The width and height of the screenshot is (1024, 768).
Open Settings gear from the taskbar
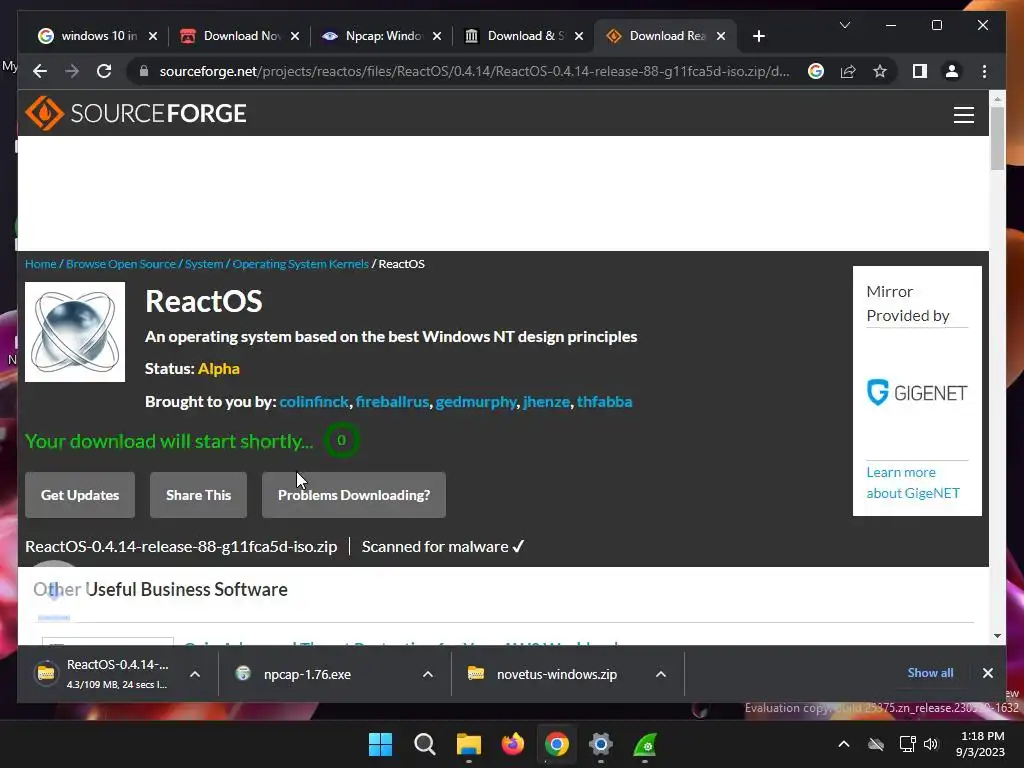600,744
